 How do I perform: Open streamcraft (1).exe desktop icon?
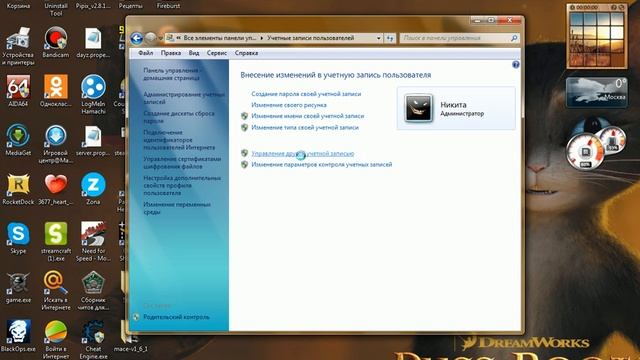click(56, 241)
